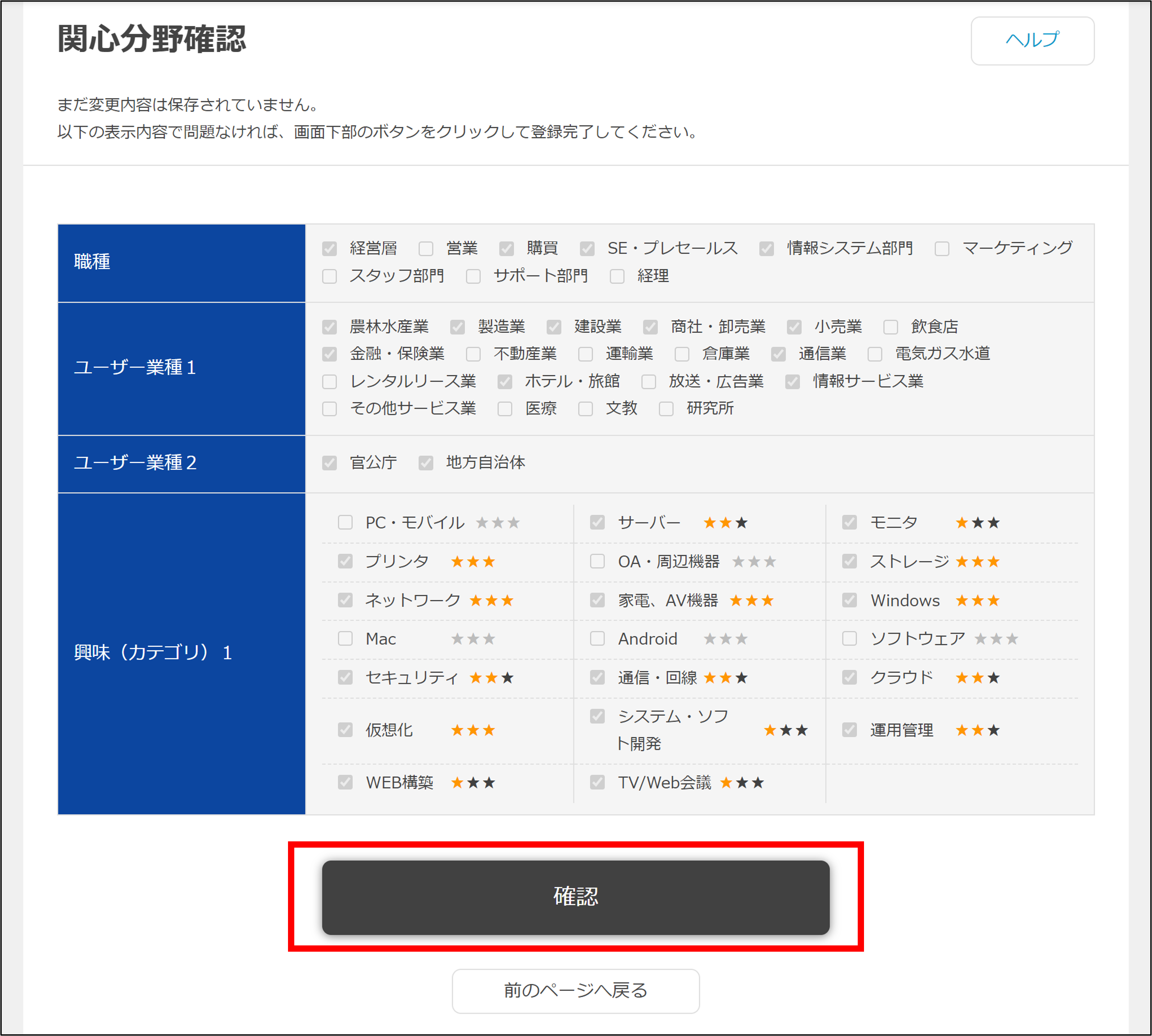Click the first star for Mac rating

(x=457, y=639)
